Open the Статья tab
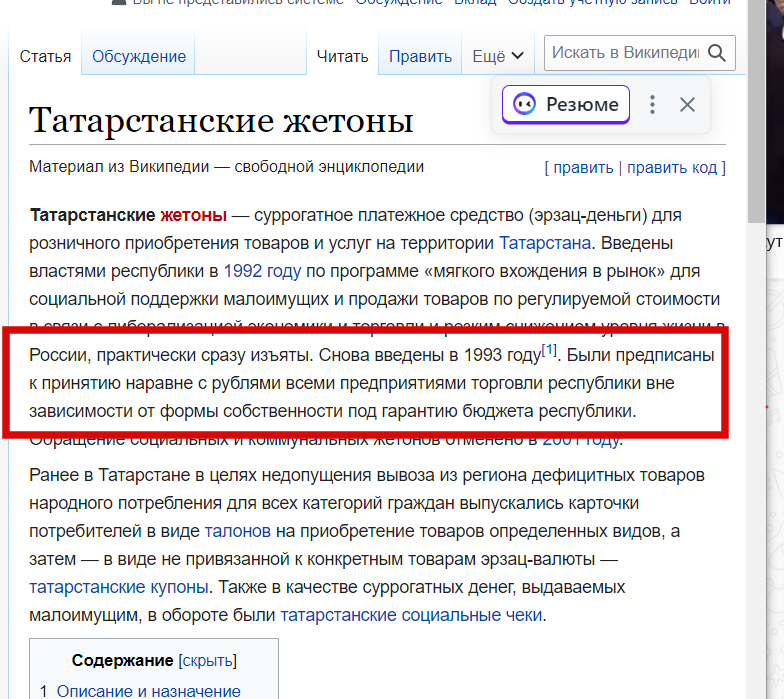784x699 pixels. 45,56
